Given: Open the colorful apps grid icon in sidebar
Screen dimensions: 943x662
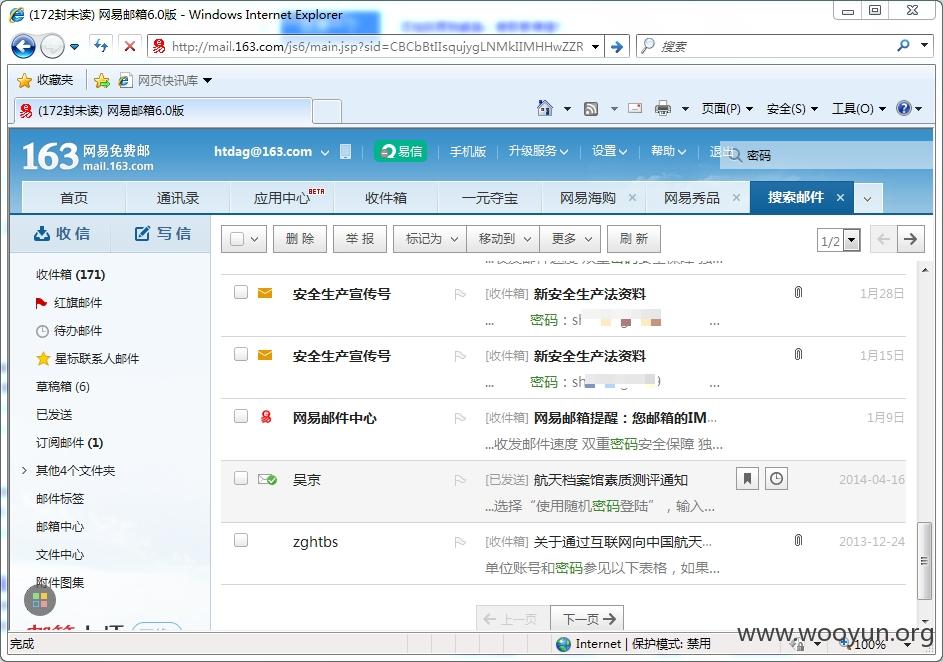Looking at the screenshot, I should coord(40,599).
